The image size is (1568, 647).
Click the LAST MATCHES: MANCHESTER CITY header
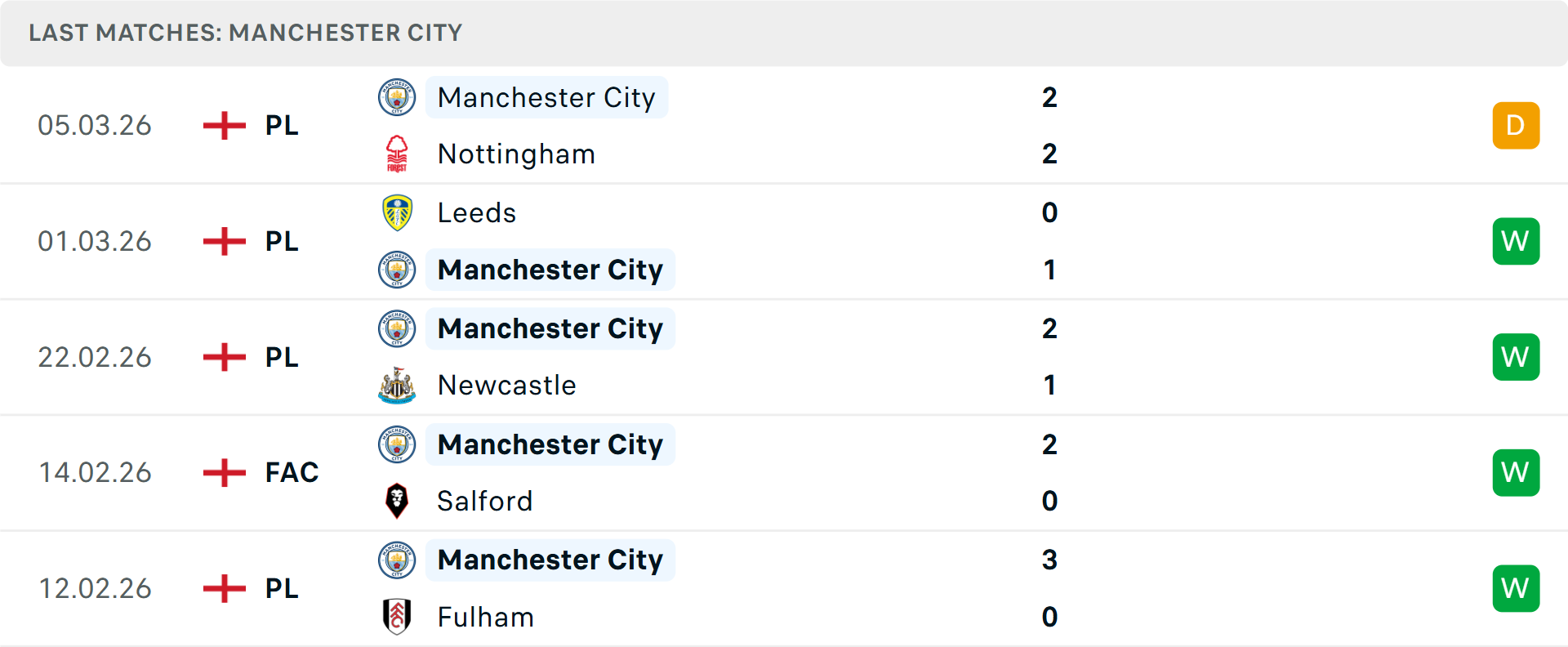click(245, 33)
